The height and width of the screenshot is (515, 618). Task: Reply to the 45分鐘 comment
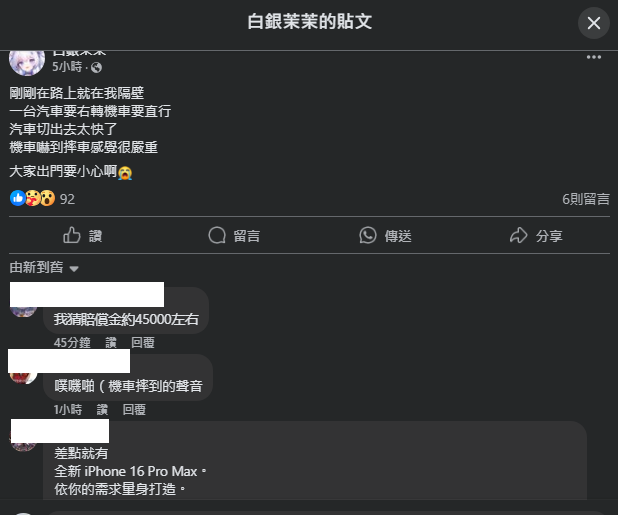(x=143, y=342)
